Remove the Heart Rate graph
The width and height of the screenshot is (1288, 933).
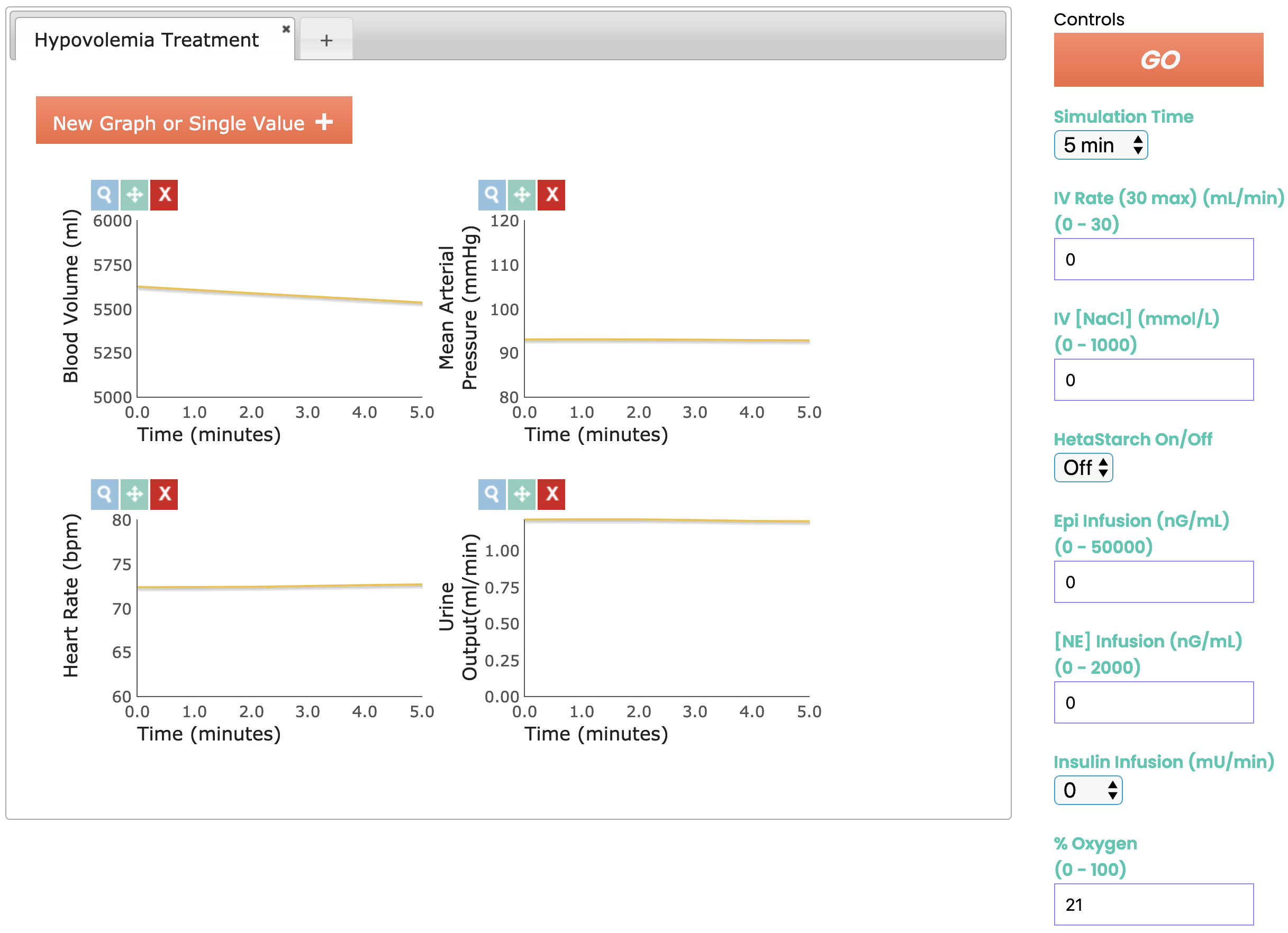pyautogui.click(x=165, y=494)
